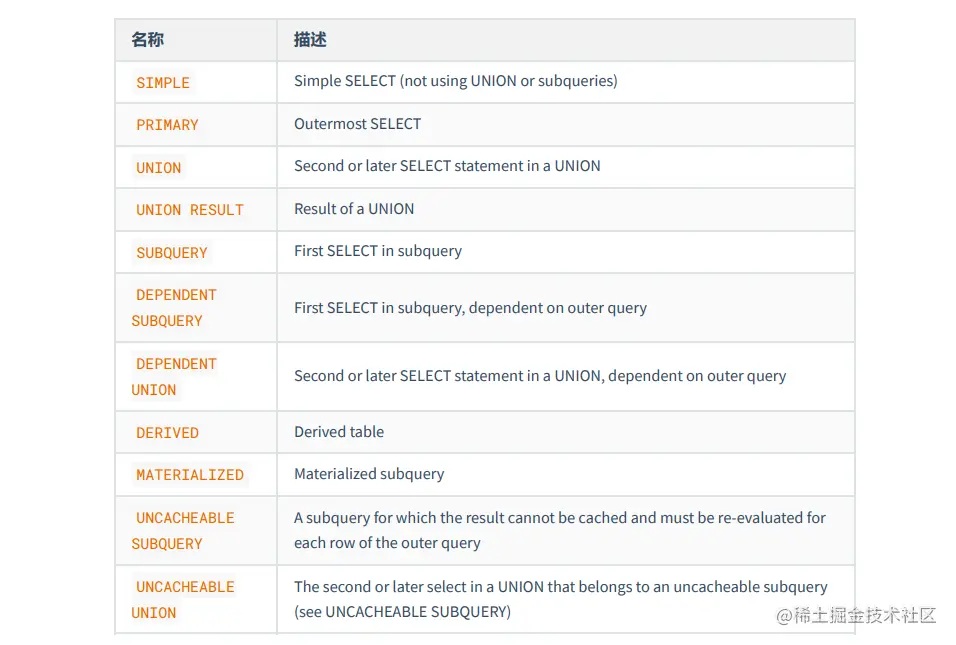Click the DEPENDENT UNION code label
This screenshot has width=956, height=645.
tap(175, 377)
